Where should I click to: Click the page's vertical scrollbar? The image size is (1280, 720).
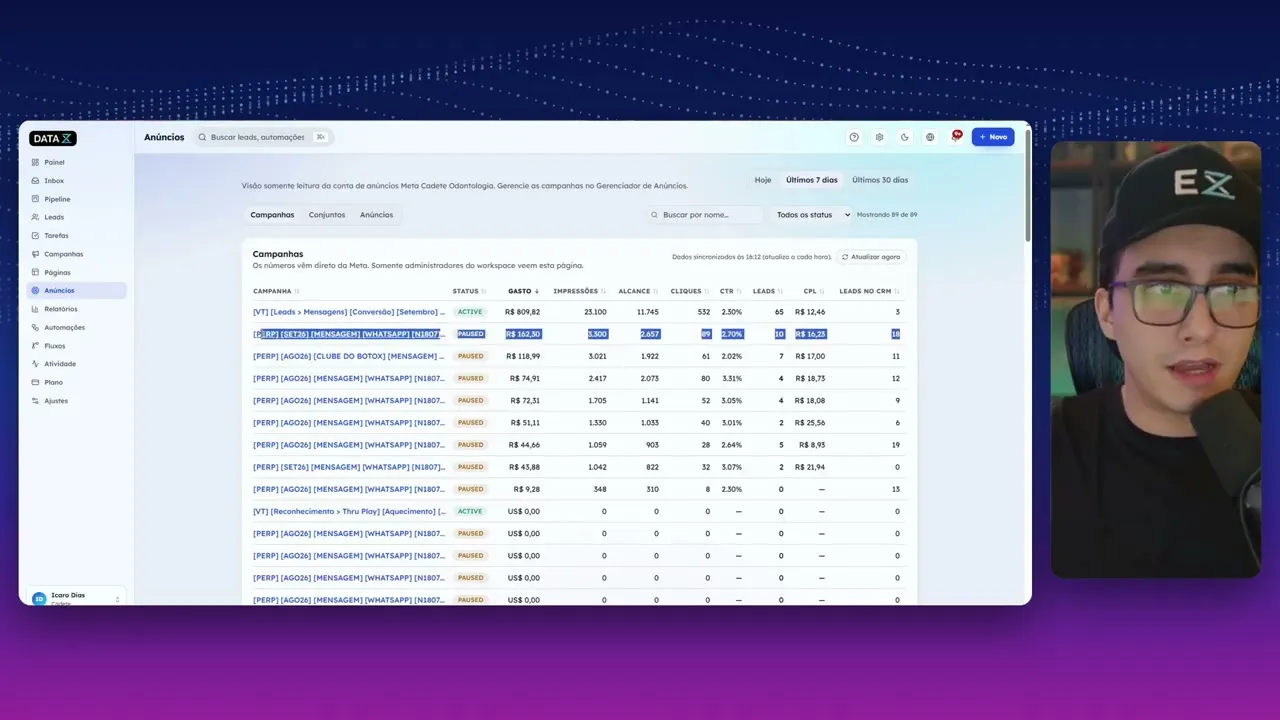click(1027, 185)
